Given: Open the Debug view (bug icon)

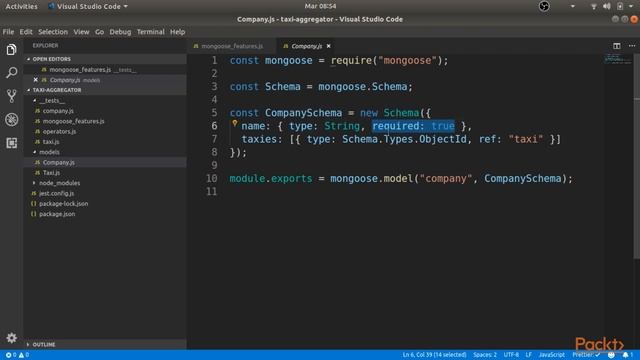Looking at the screenshot, I should 11,120.
